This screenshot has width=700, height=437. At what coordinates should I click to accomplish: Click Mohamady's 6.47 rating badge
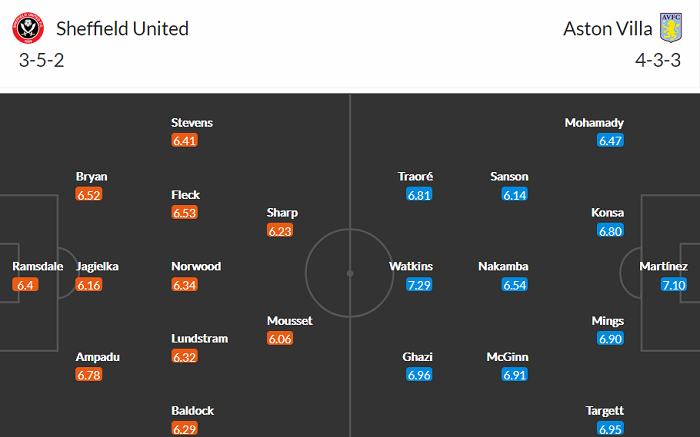pyautogui.click(x=610, y=141)
